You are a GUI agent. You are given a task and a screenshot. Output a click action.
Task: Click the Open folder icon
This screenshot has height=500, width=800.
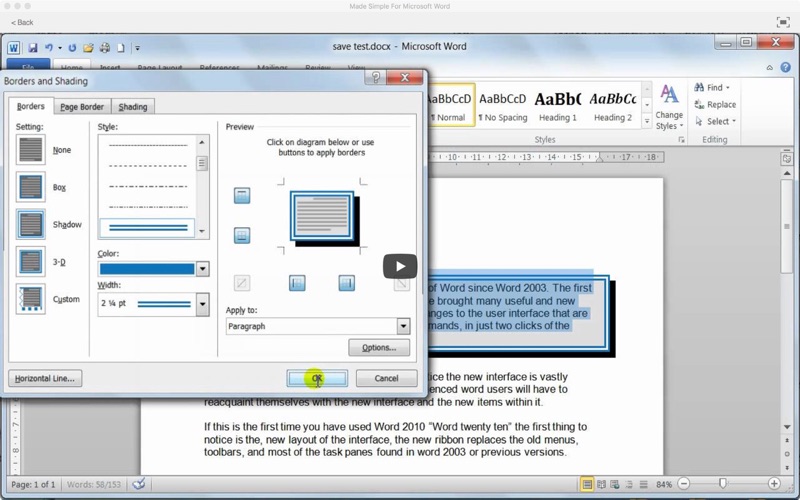coord(88,47)
